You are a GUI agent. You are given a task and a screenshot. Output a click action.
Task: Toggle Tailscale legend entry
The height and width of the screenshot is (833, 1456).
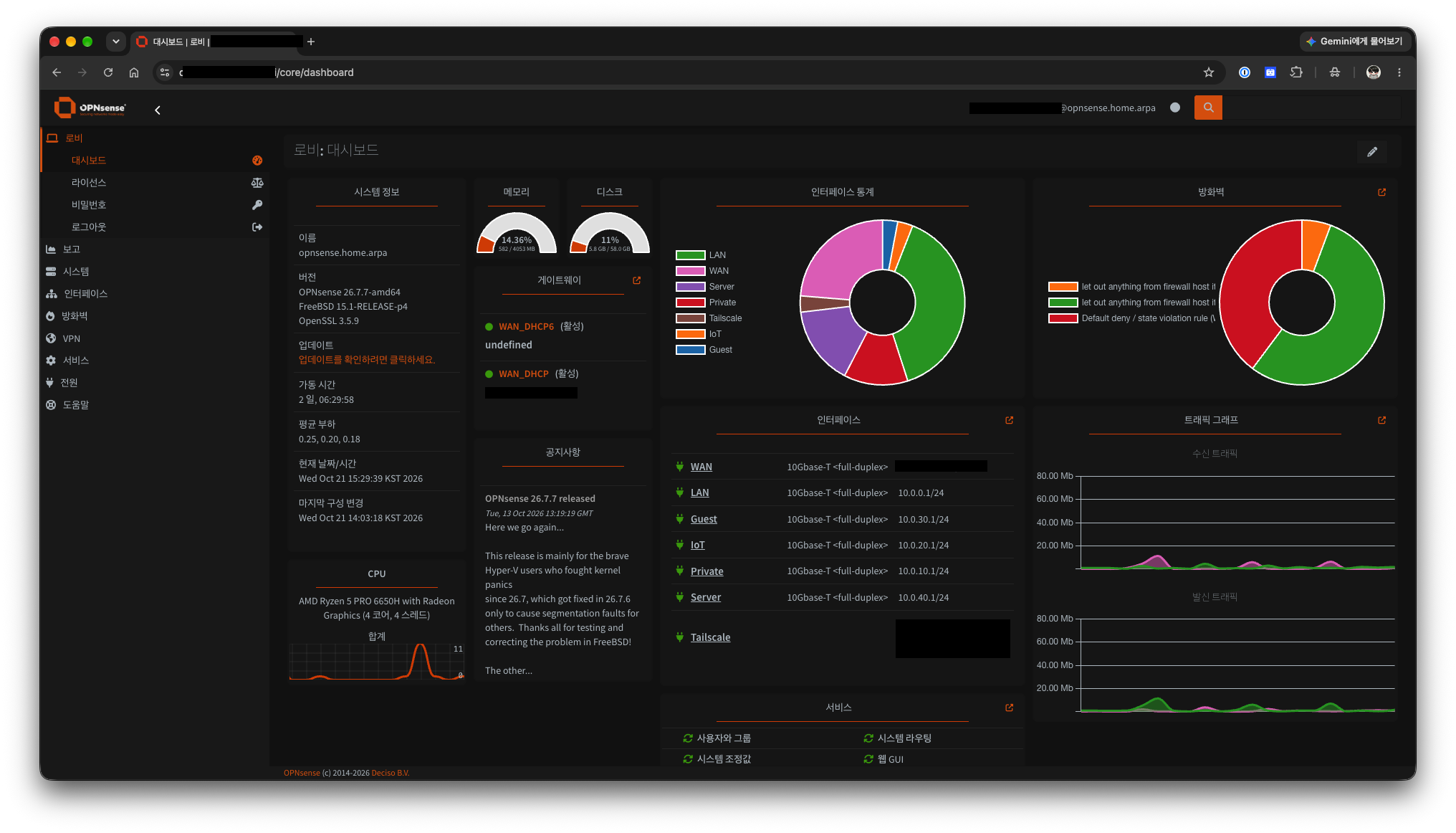708,318
